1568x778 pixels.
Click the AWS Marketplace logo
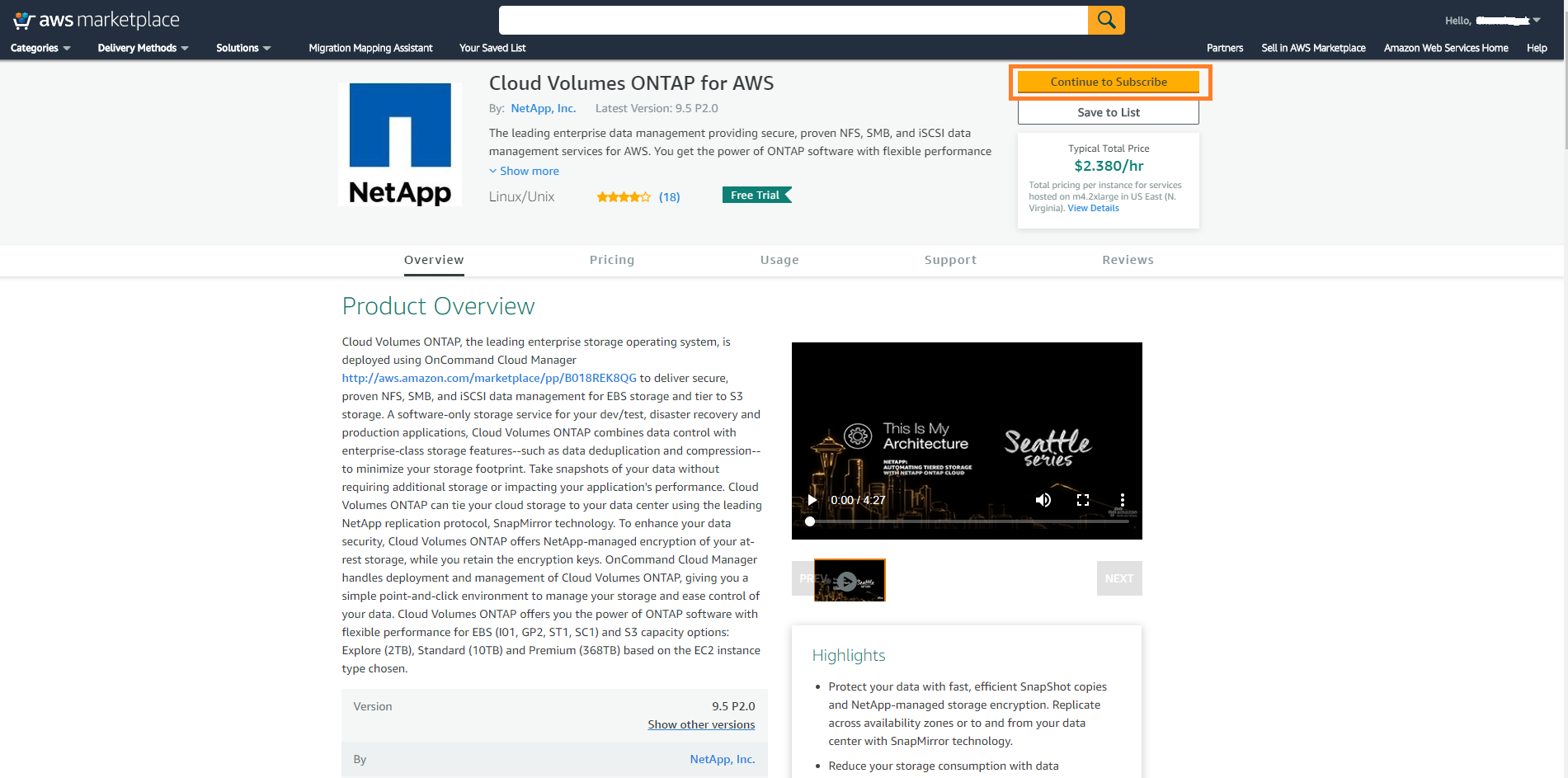(x=97, y=20)
